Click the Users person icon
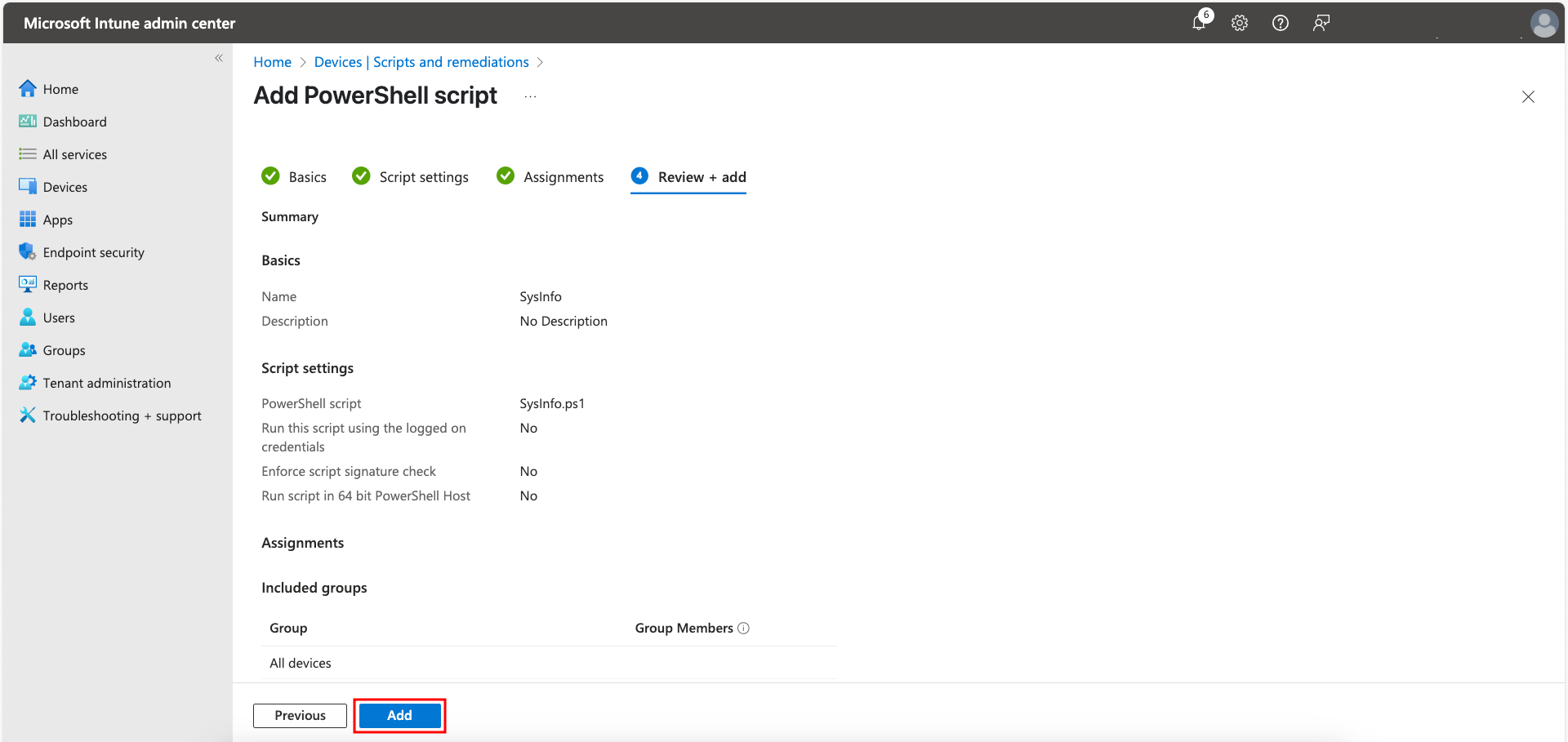Image resolution: width=1568 pixels, height=742 pixels. tap(28, 317)
